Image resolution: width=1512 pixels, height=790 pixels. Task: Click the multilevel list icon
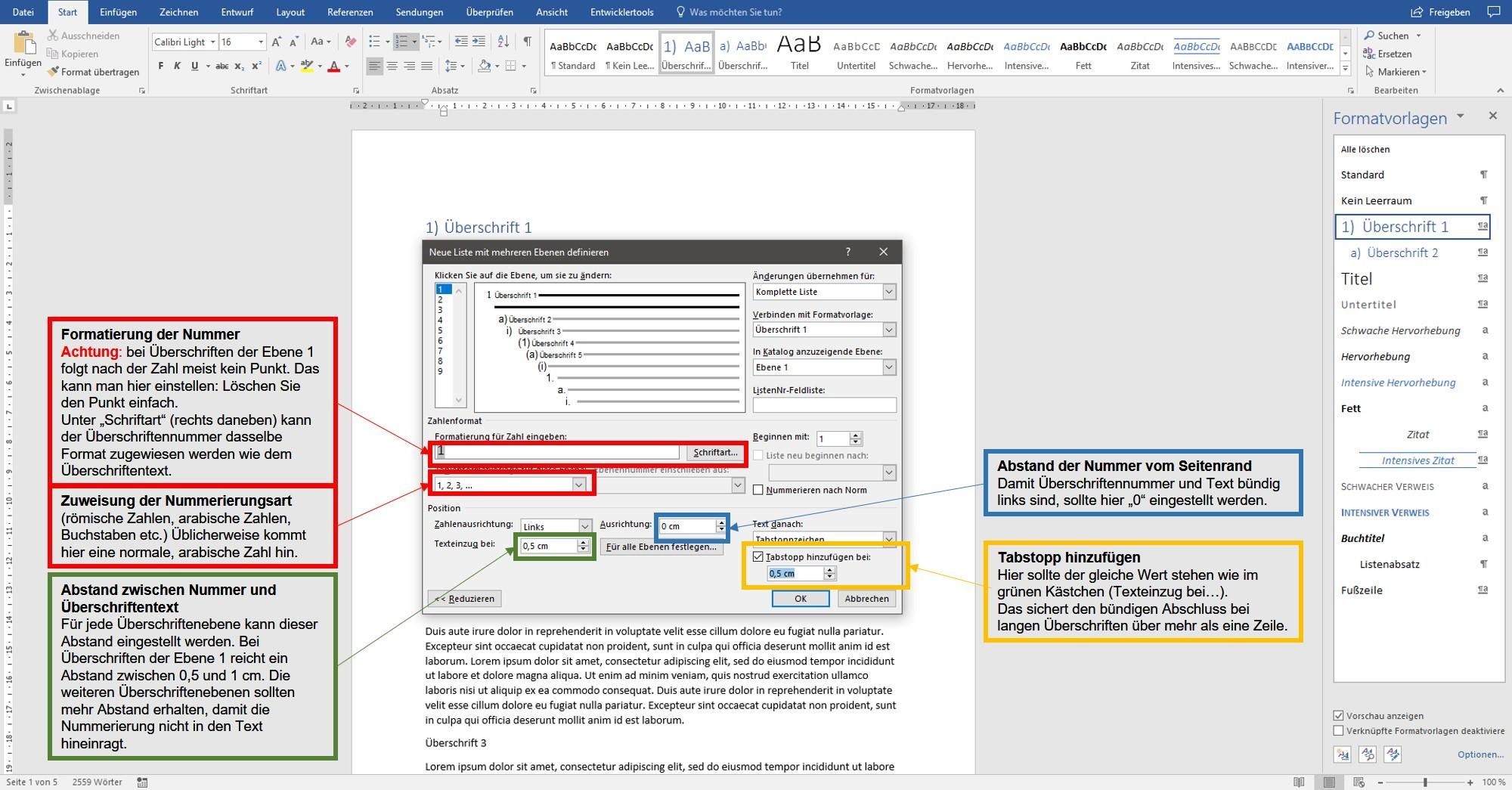tap(429, 42)
